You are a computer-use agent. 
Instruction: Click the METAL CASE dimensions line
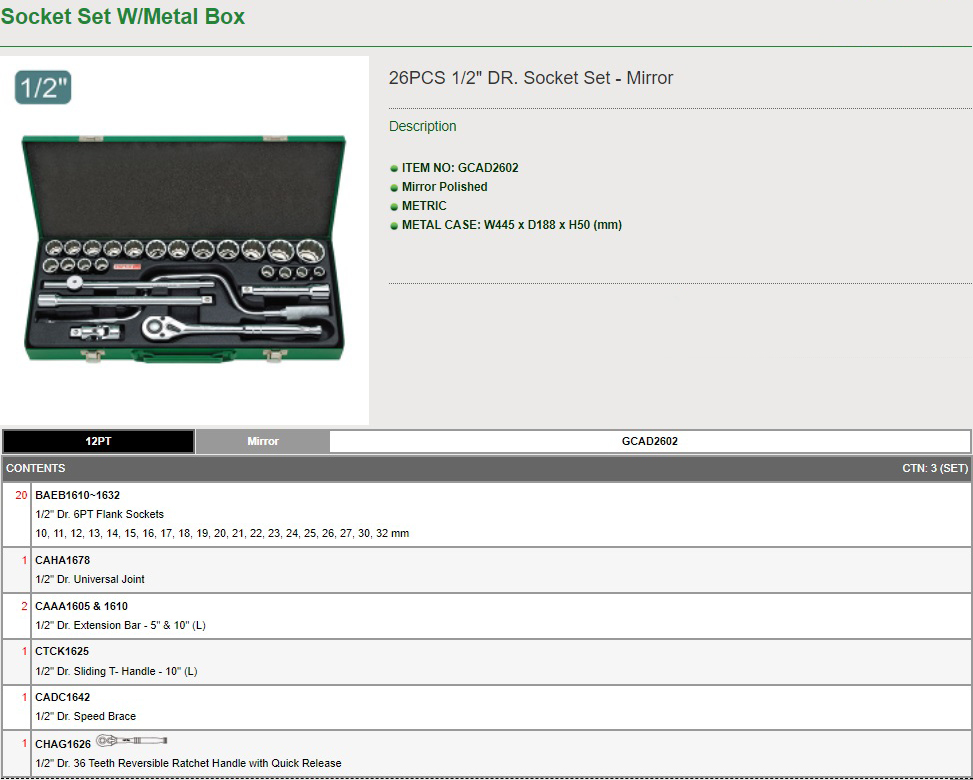click(x=511, y=225)
